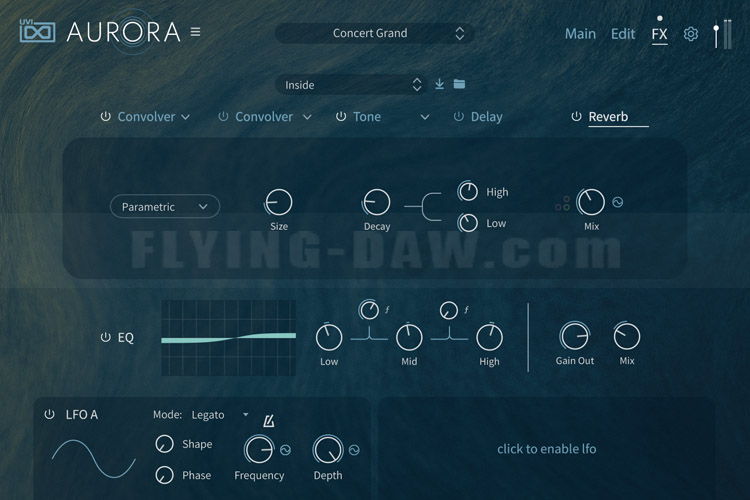Viewport: 750px width, 500px height.
Task: Click the output level meter bars
Action: coord(727,34)
